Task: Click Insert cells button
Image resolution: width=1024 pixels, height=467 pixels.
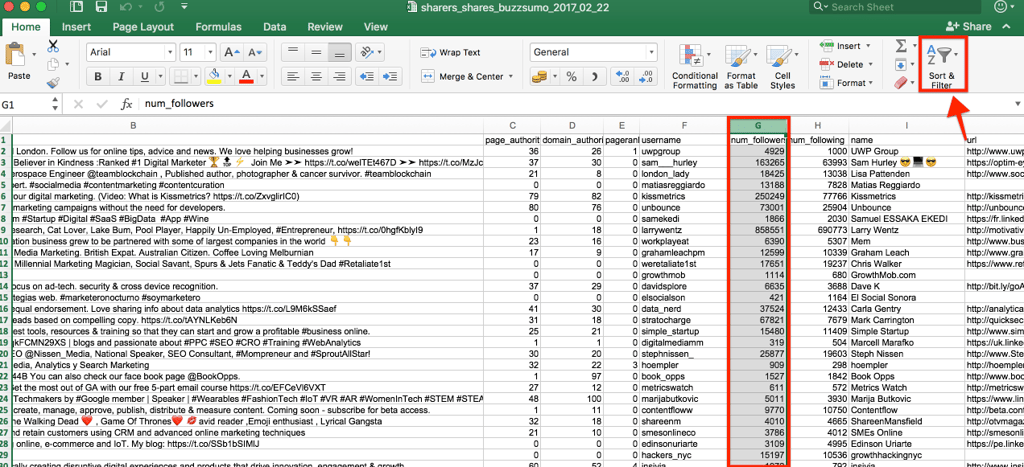Action: (x=844, y=46)
